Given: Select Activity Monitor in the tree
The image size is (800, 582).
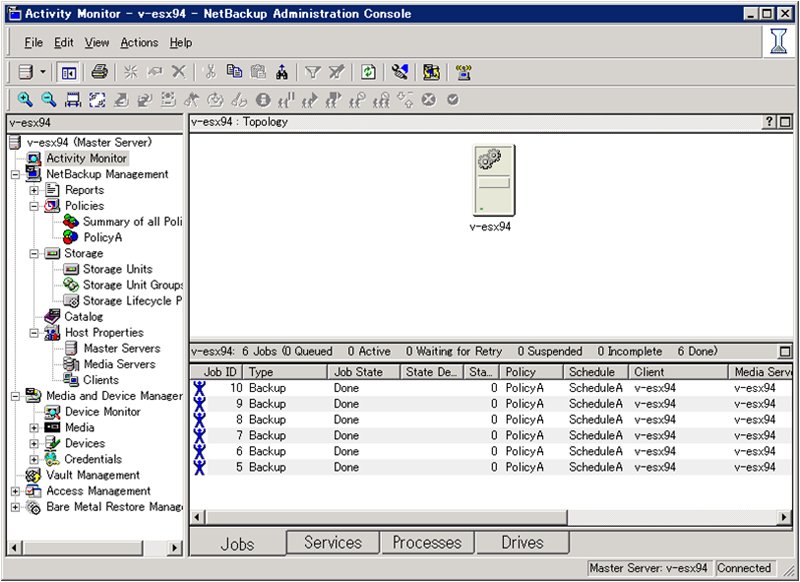Looking at the screenshot, I should point(86,159).
